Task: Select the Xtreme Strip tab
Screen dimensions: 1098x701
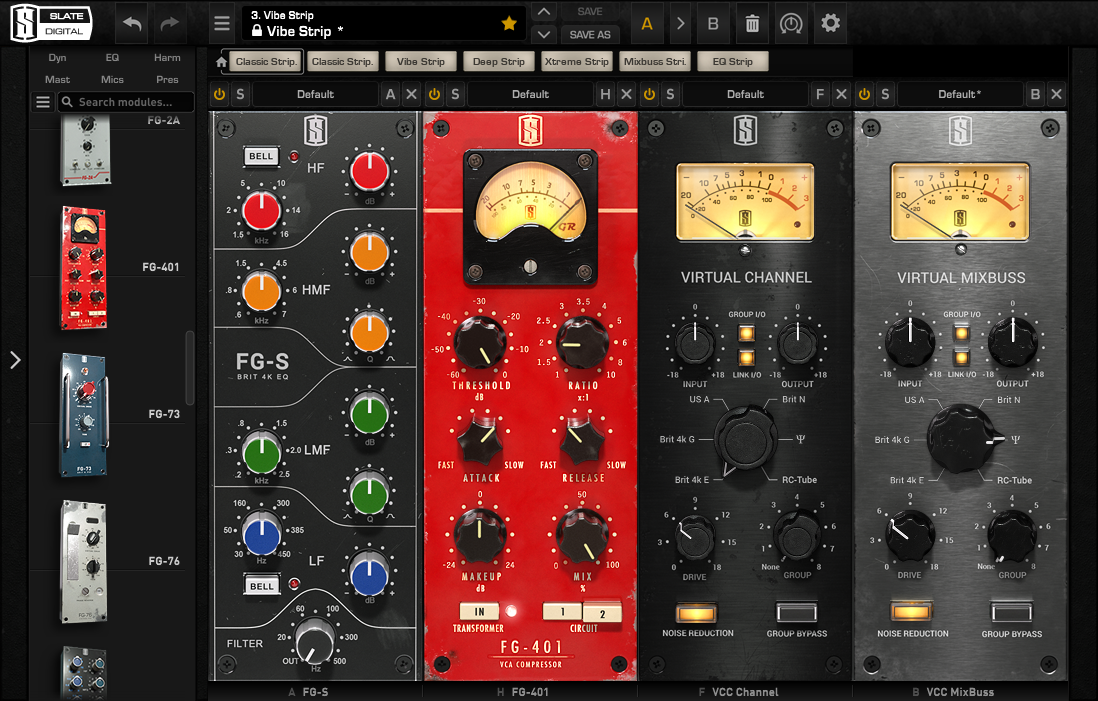Action: click(577, 62)
